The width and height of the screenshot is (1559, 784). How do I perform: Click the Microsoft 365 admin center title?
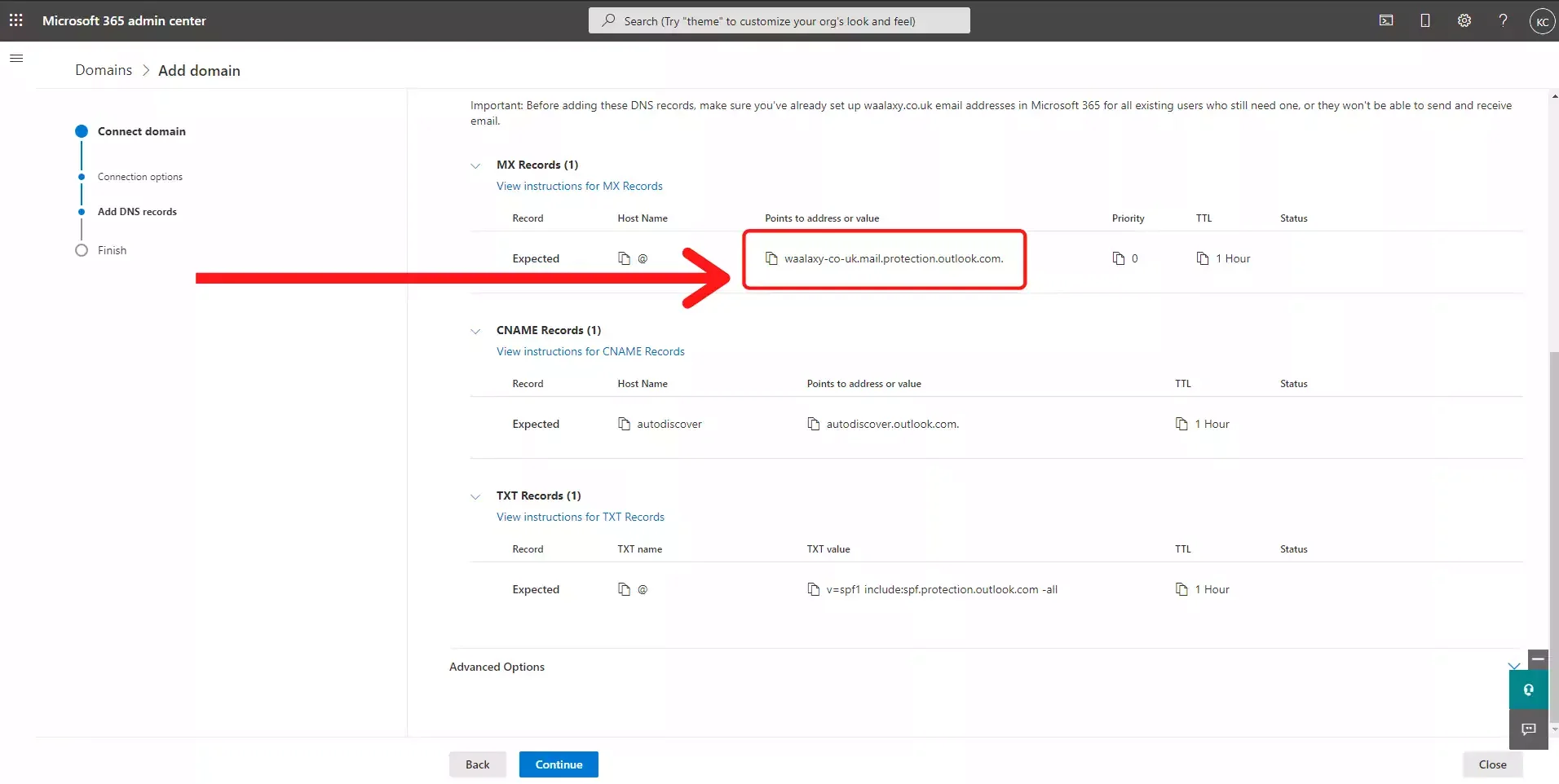point(124,20)
